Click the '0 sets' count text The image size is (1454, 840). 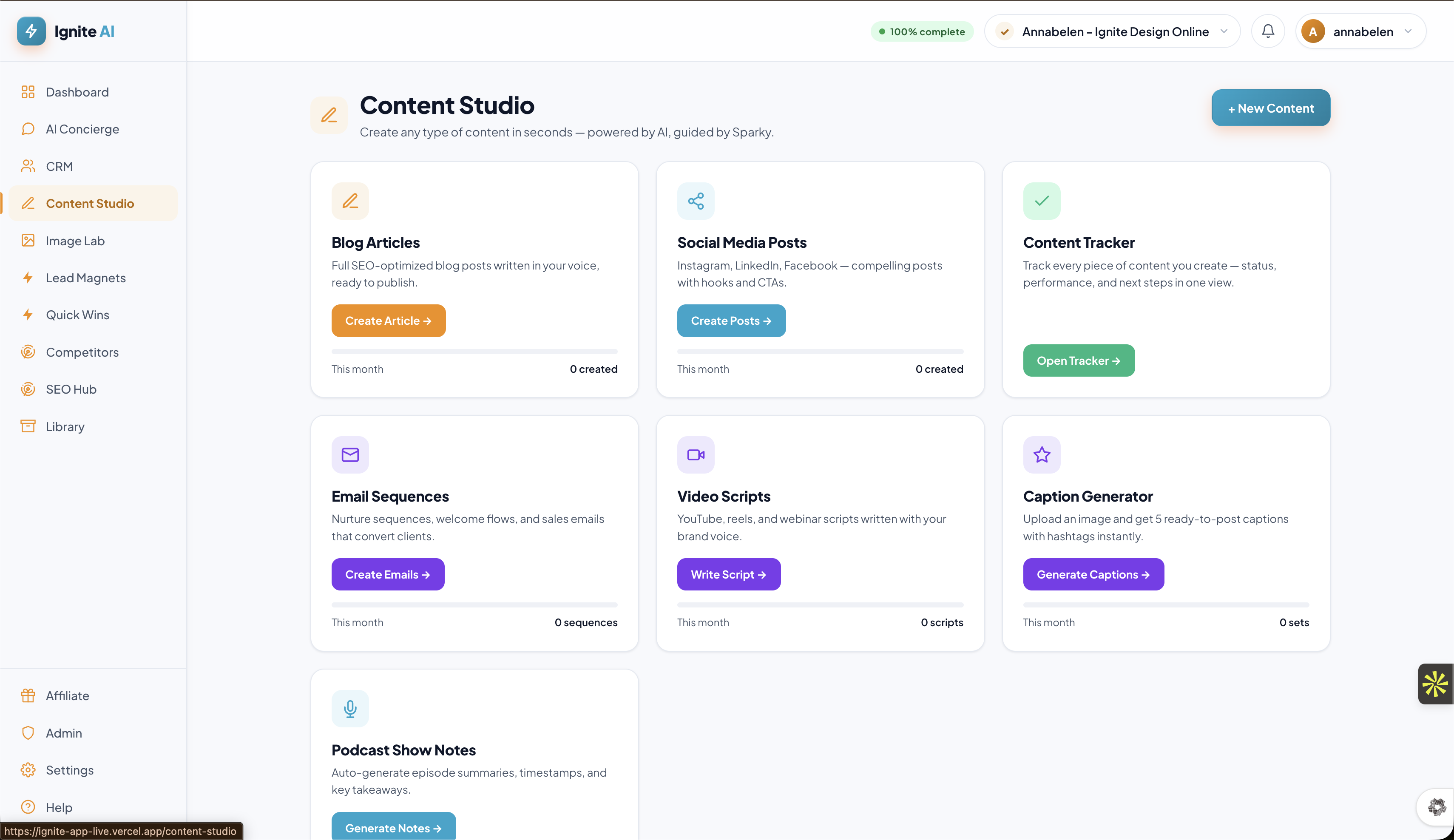1294,622
